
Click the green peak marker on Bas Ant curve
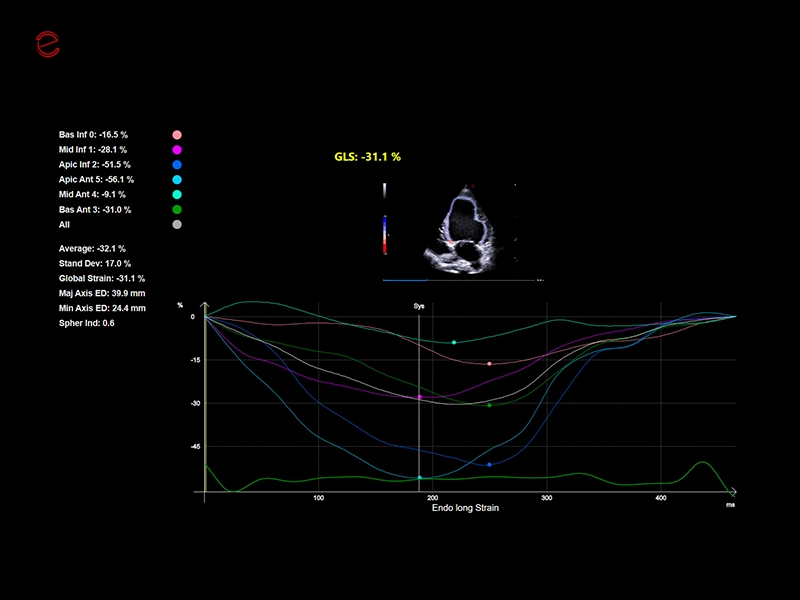click(x=489, y=405)
